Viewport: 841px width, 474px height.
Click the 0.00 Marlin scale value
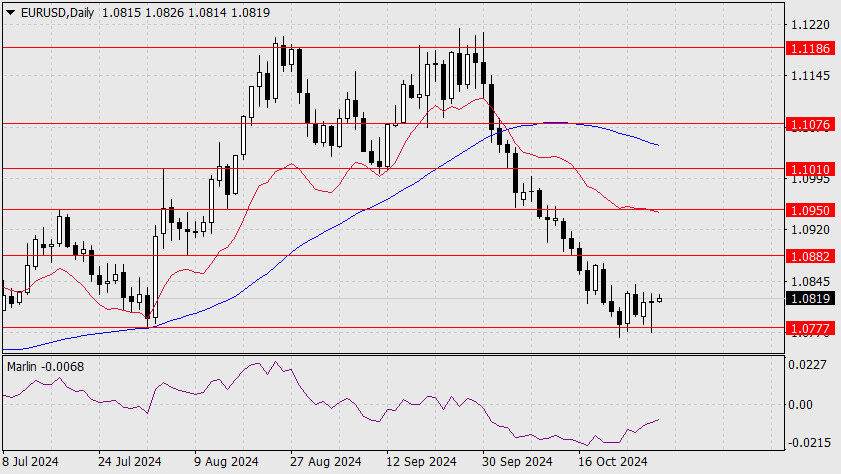(x=800, y=404)
